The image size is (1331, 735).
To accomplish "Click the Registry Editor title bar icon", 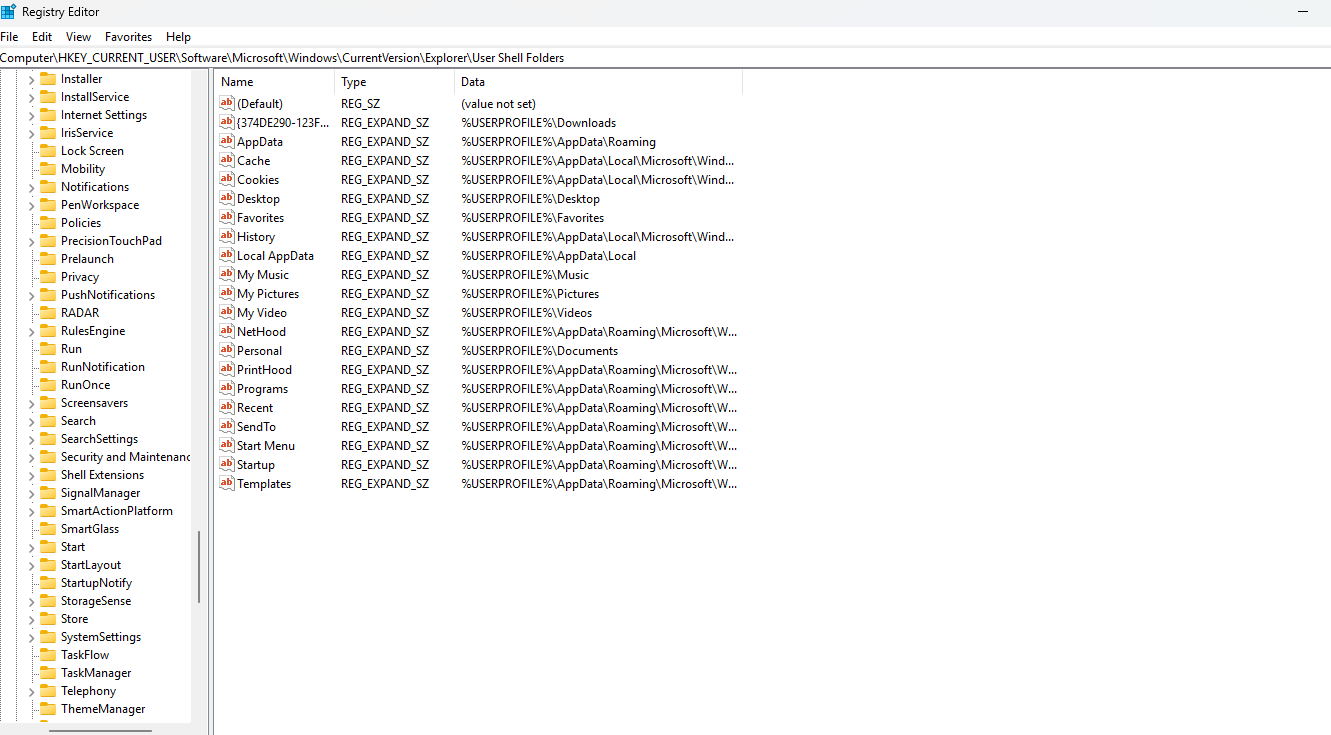I will coord(10,11).
